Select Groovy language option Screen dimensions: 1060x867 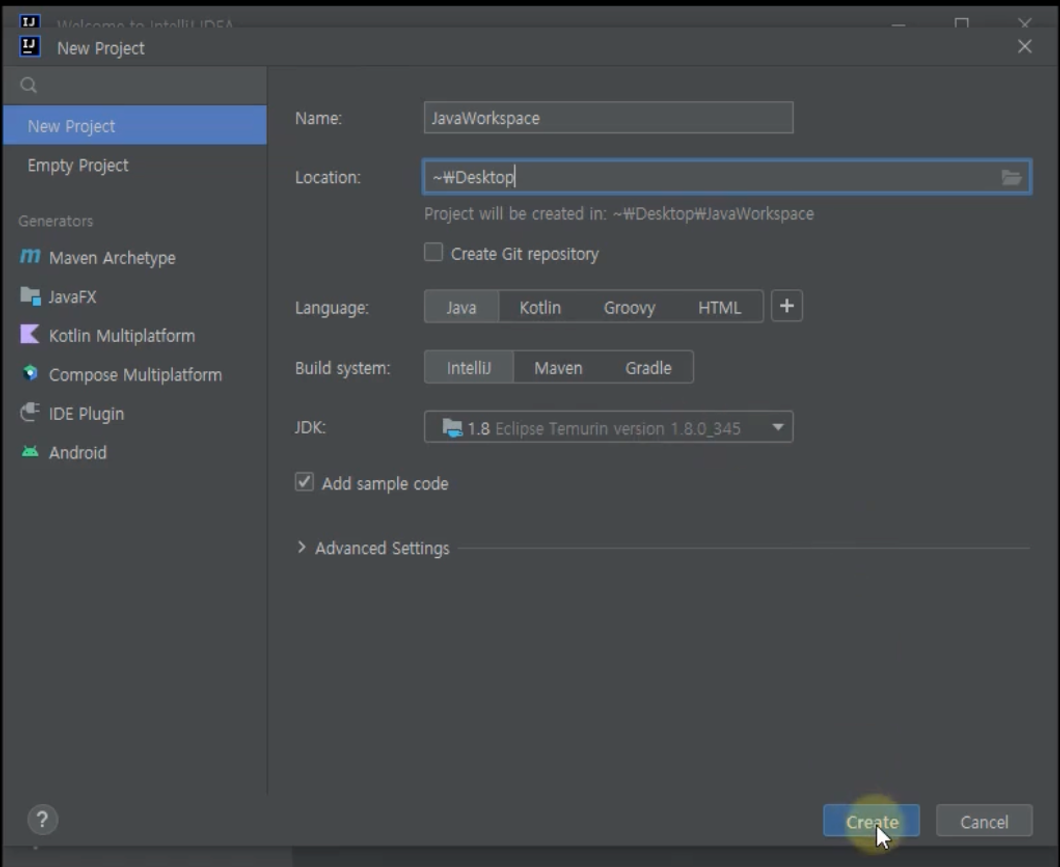click(x=629, y=307)
